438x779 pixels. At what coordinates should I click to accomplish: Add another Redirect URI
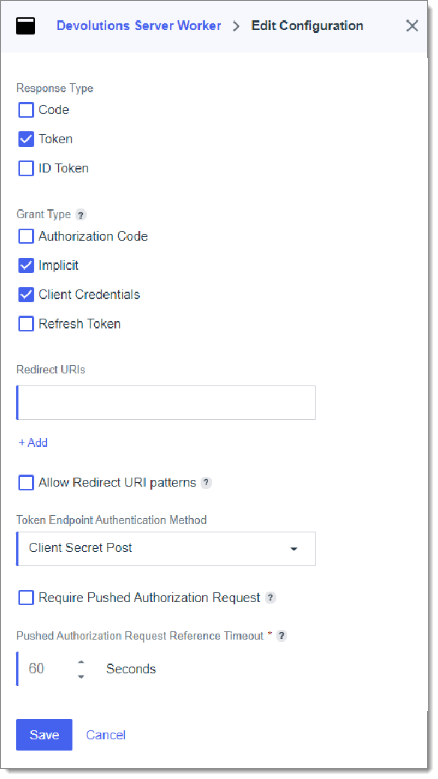(33, 443)
